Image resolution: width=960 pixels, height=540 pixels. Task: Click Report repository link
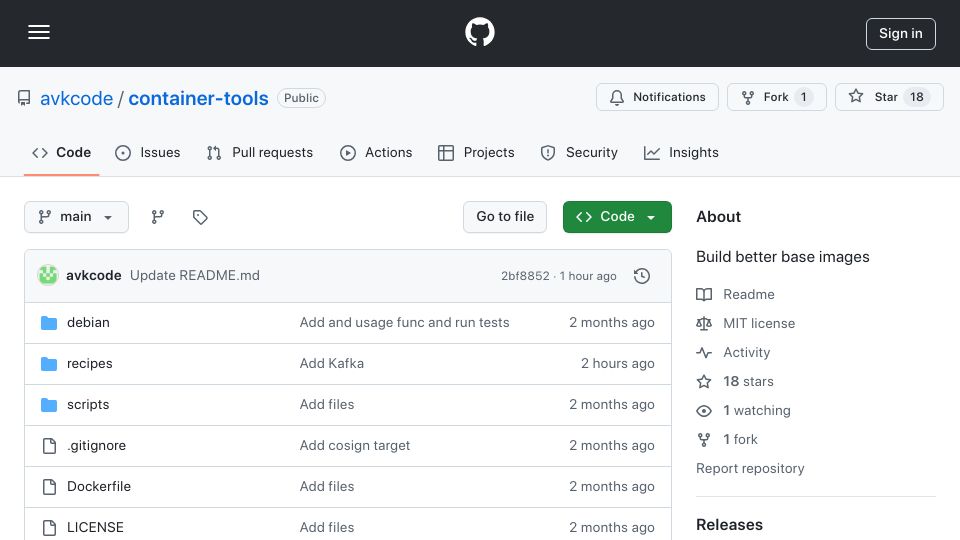(x=750, y=468)
